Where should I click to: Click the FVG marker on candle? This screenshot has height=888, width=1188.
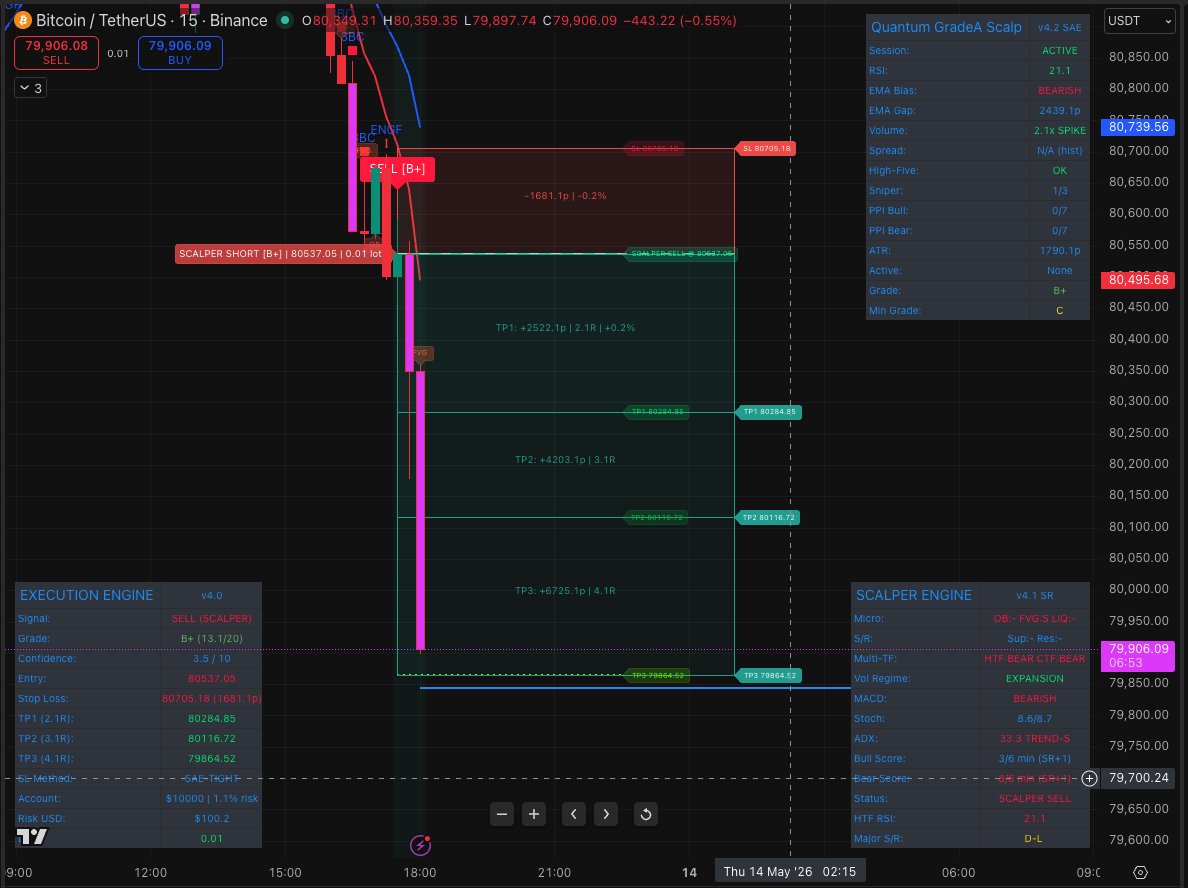pyautogui.click(x=420, y=353)
